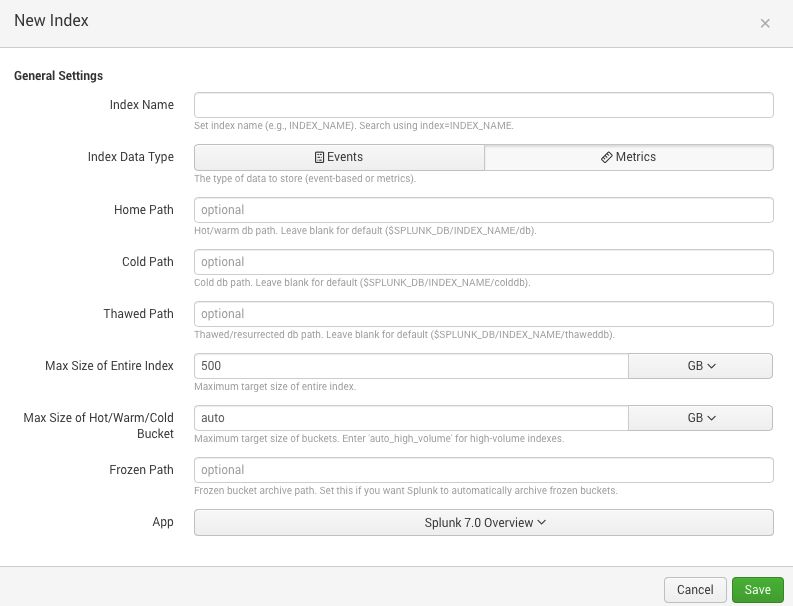Select Events as index data type
793x606 pixels.
tap(339, 157)
